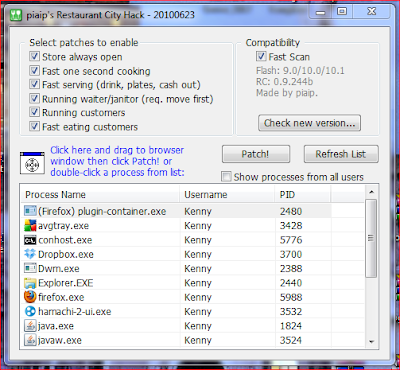Click the crosshair target drag icon
This screenshot has width=400, height=370.
coord(32,163)
